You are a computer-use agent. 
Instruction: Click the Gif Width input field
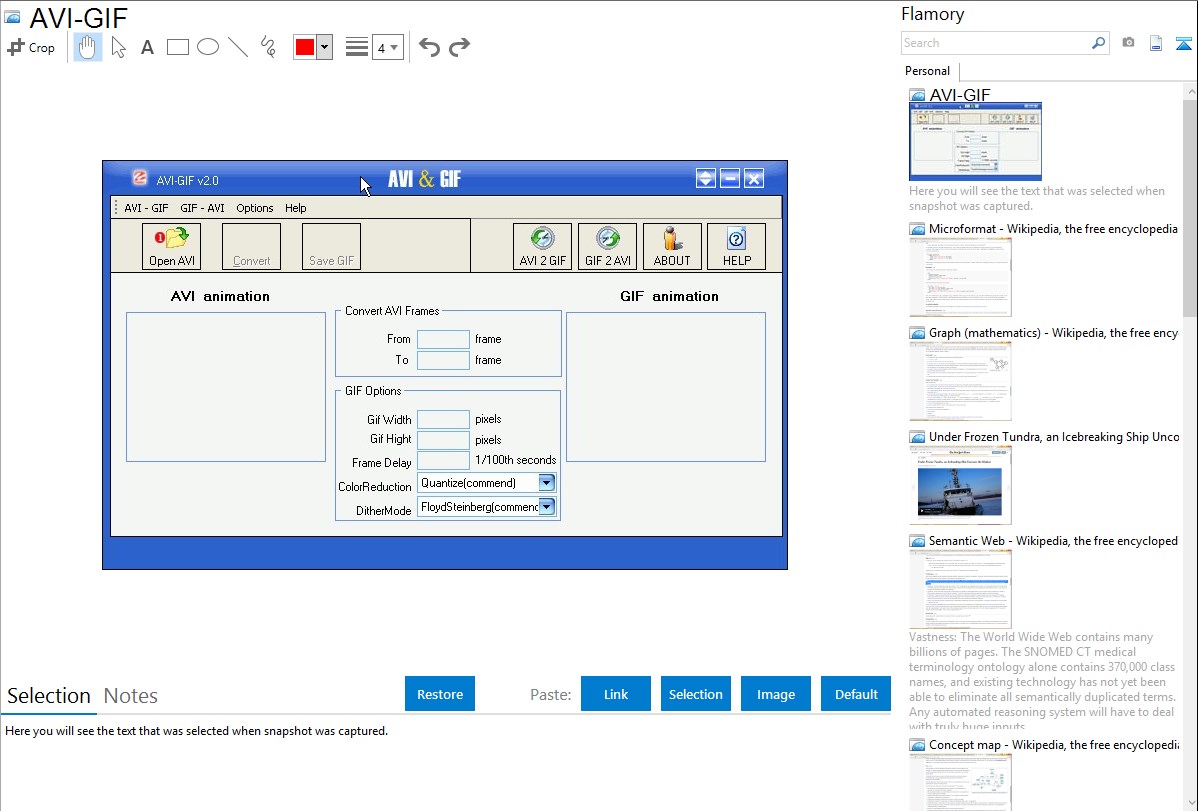click(x=443, y=419)
